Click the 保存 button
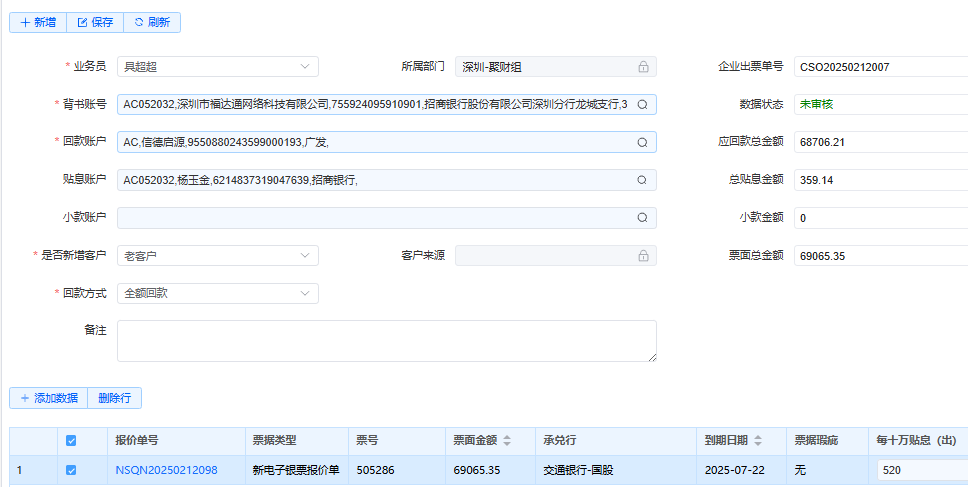This screenshot has height=487, width=968. point(95,22)
